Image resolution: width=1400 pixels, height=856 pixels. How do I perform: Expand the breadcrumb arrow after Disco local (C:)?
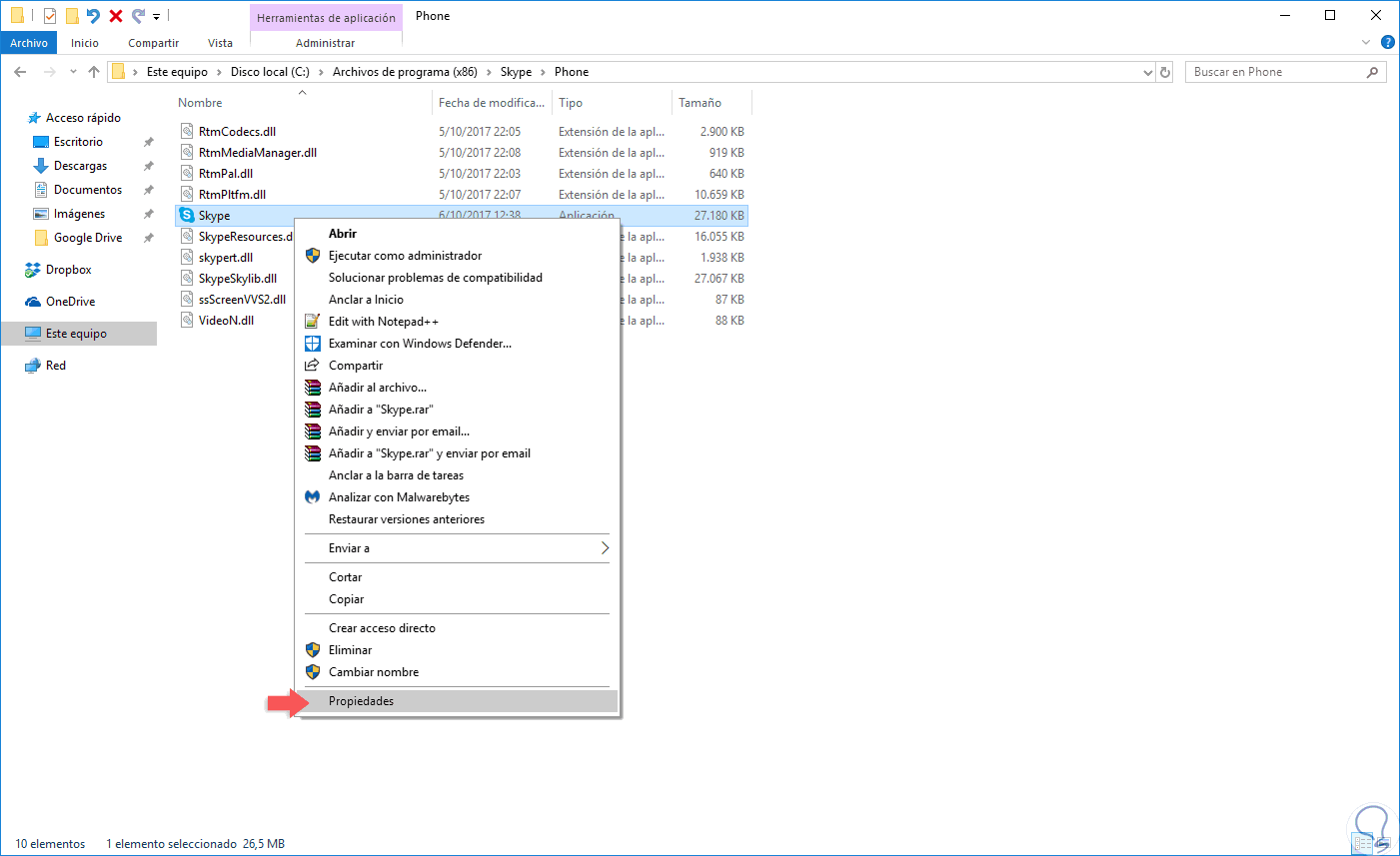(x=321, y=72)
